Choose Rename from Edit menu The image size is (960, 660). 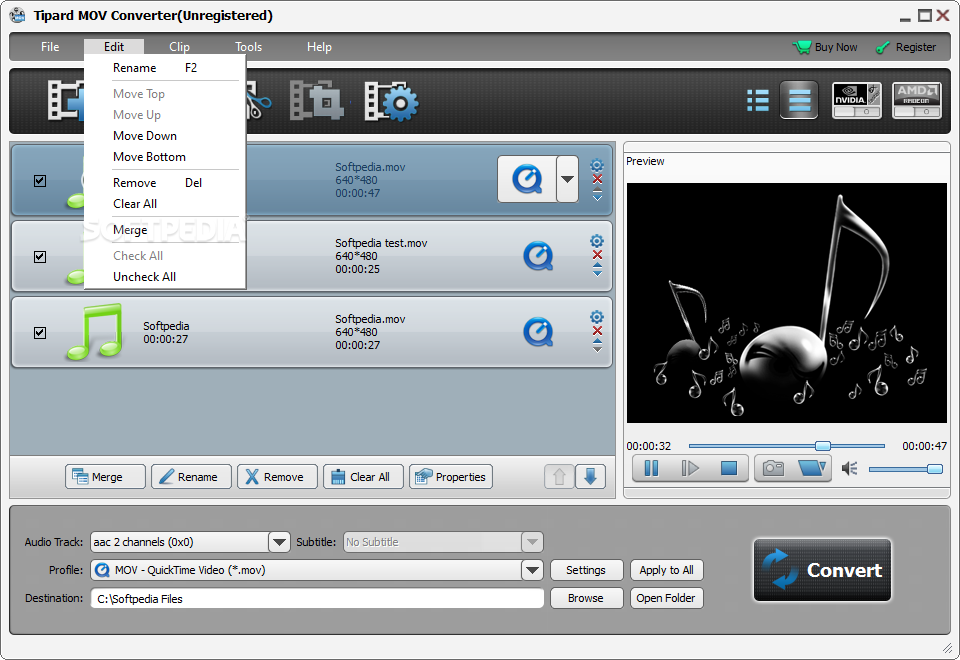tap(165, 68)
